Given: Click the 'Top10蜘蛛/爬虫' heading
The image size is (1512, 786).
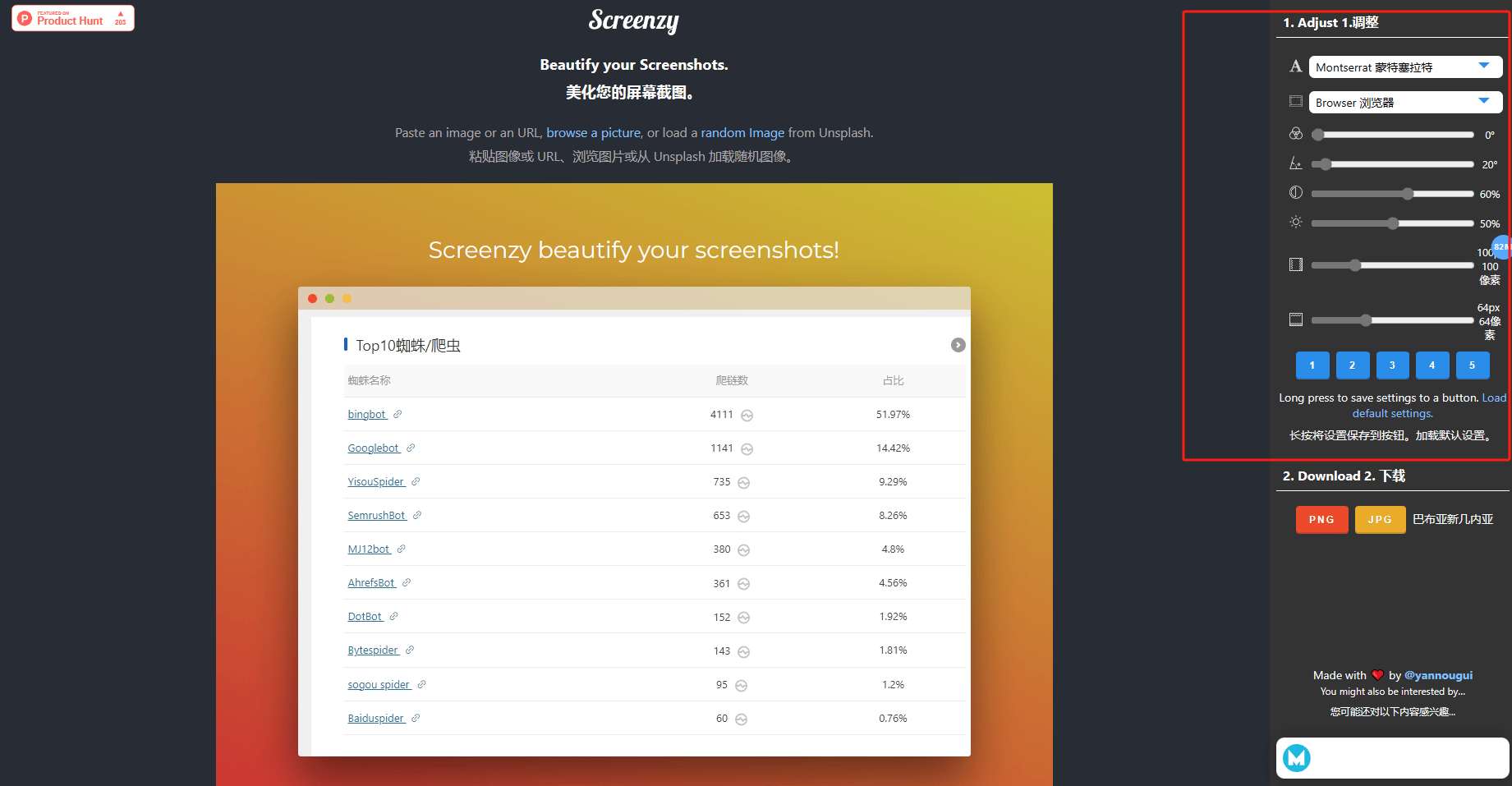Looking at the screenshot, I should tap(408, 346).
